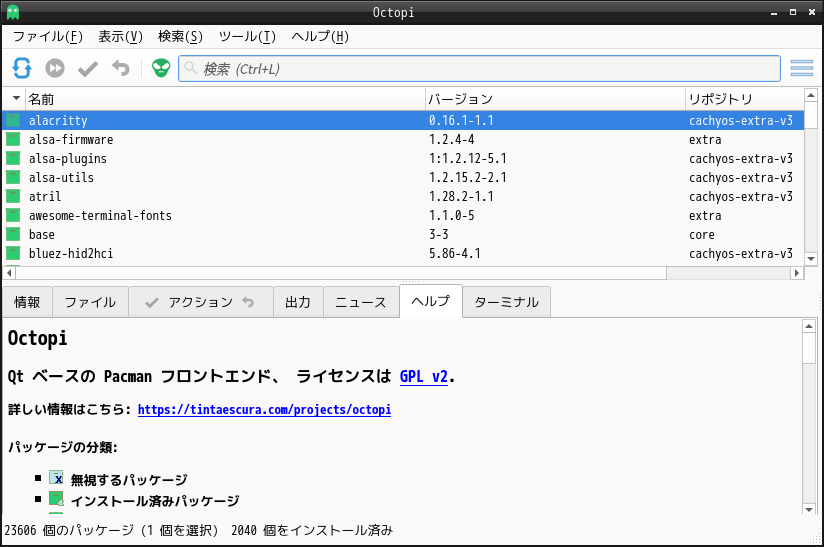Click the apply checkmark toolbar icon
The width and height of the screenshot is (824, 547).
[x=88, y=69]
